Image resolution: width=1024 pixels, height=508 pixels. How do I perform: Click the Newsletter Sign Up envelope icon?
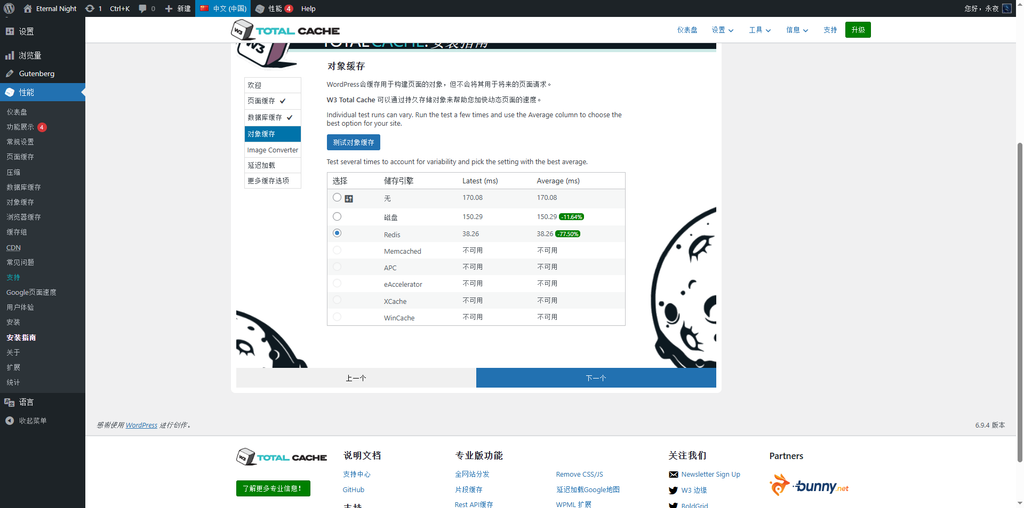click(x=673, y=475)
